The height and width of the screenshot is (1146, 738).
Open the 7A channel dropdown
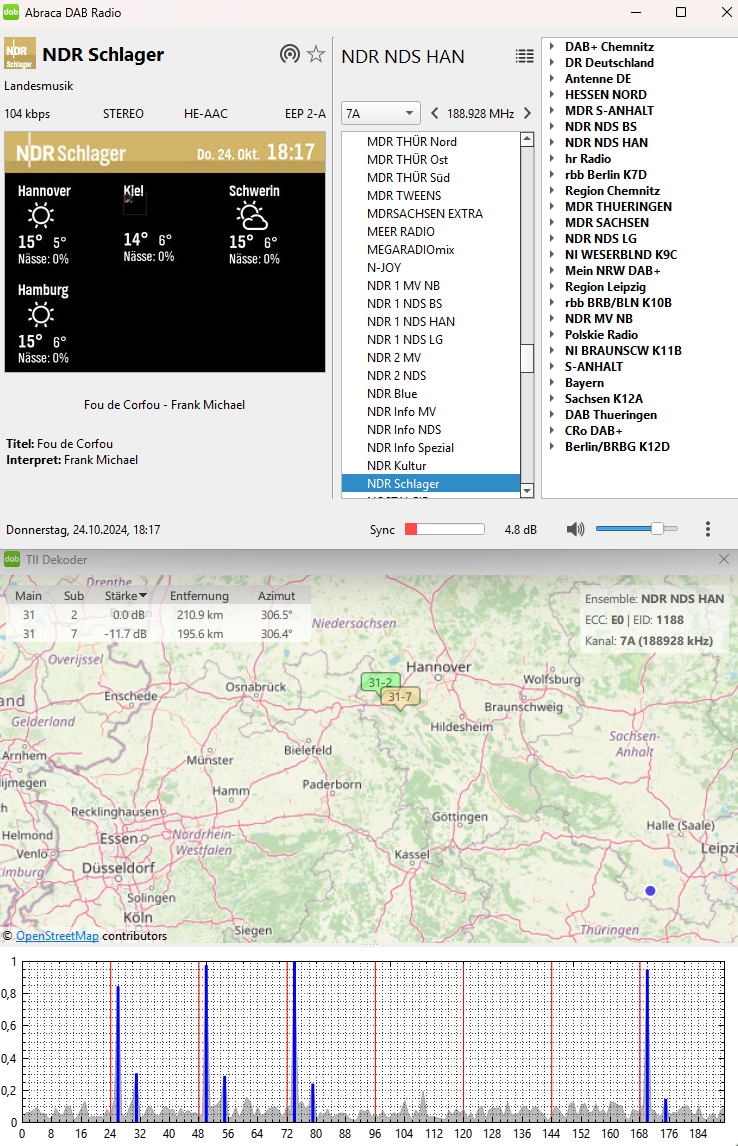(x=381, y=113)
